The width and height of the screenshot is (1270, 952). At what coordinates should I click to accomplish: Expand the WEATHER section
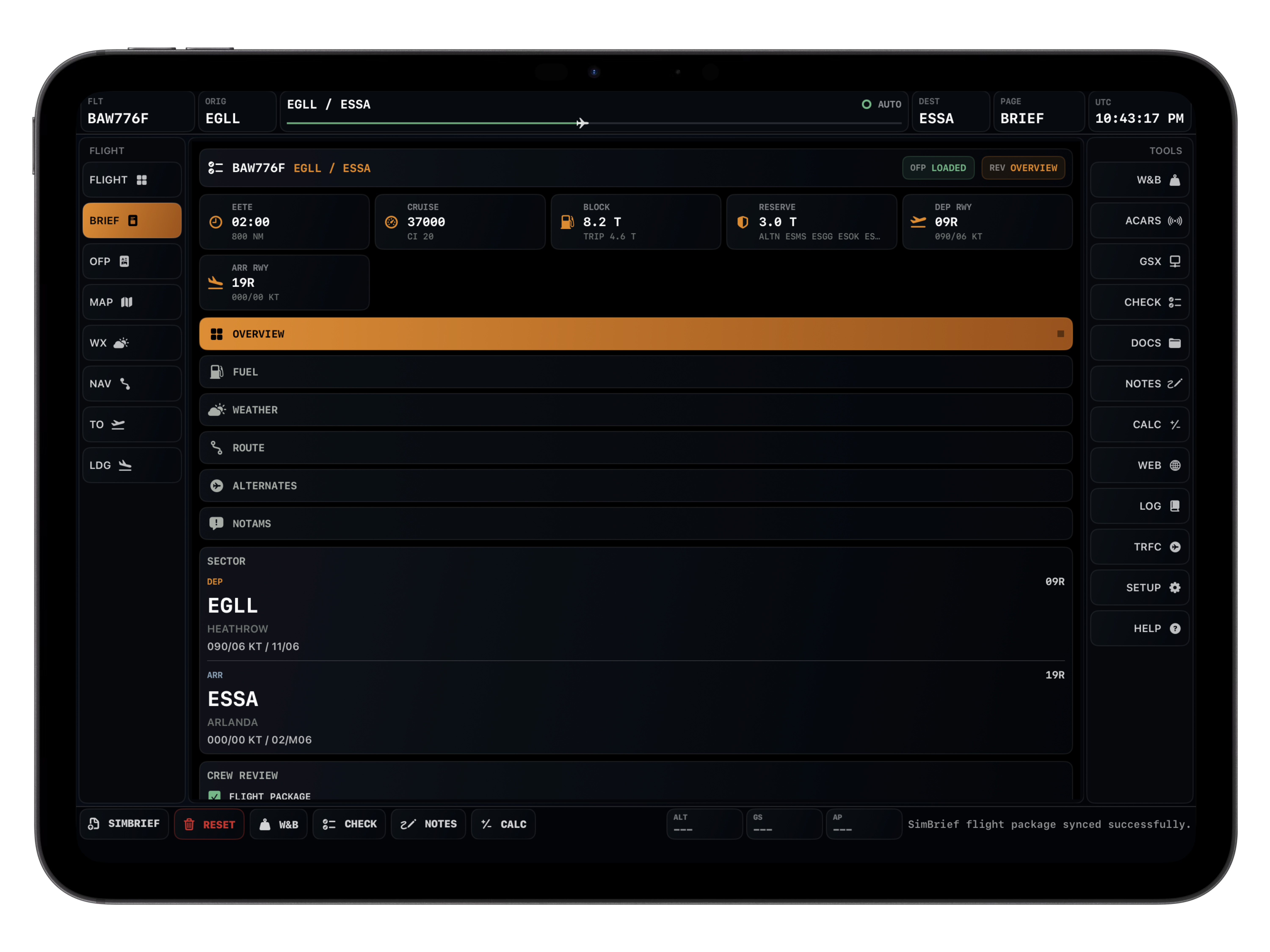pos(636,410)
